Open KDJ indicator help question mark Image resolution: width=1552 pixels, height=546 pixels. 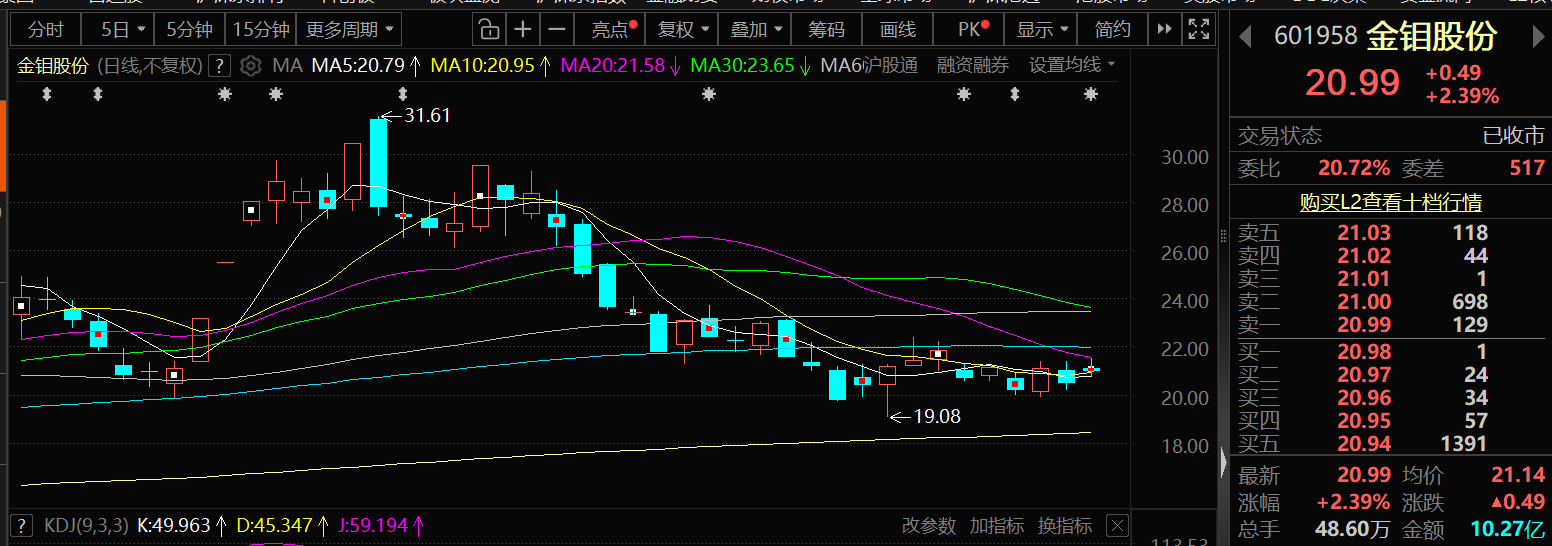[23, 524]
